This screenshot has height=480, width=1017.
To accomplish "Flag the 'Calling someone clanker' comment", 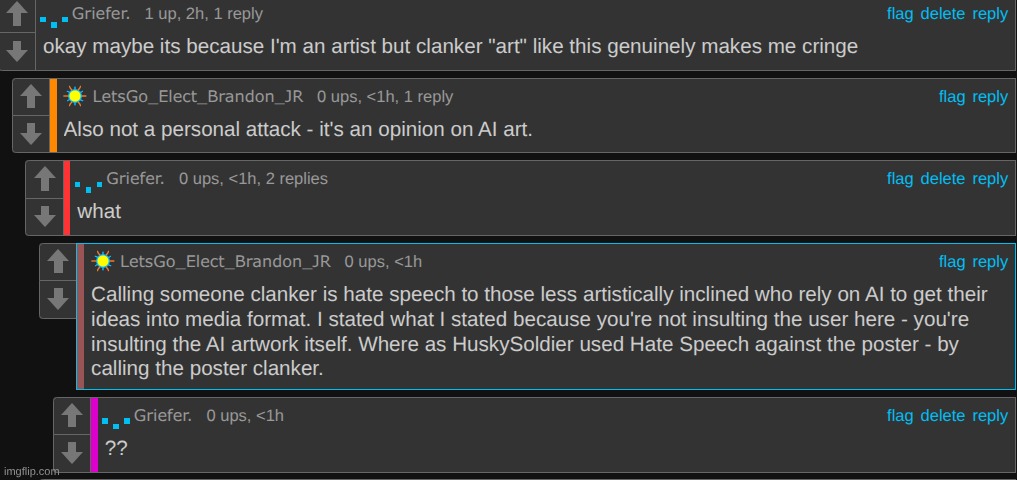I will pos(951,262).
